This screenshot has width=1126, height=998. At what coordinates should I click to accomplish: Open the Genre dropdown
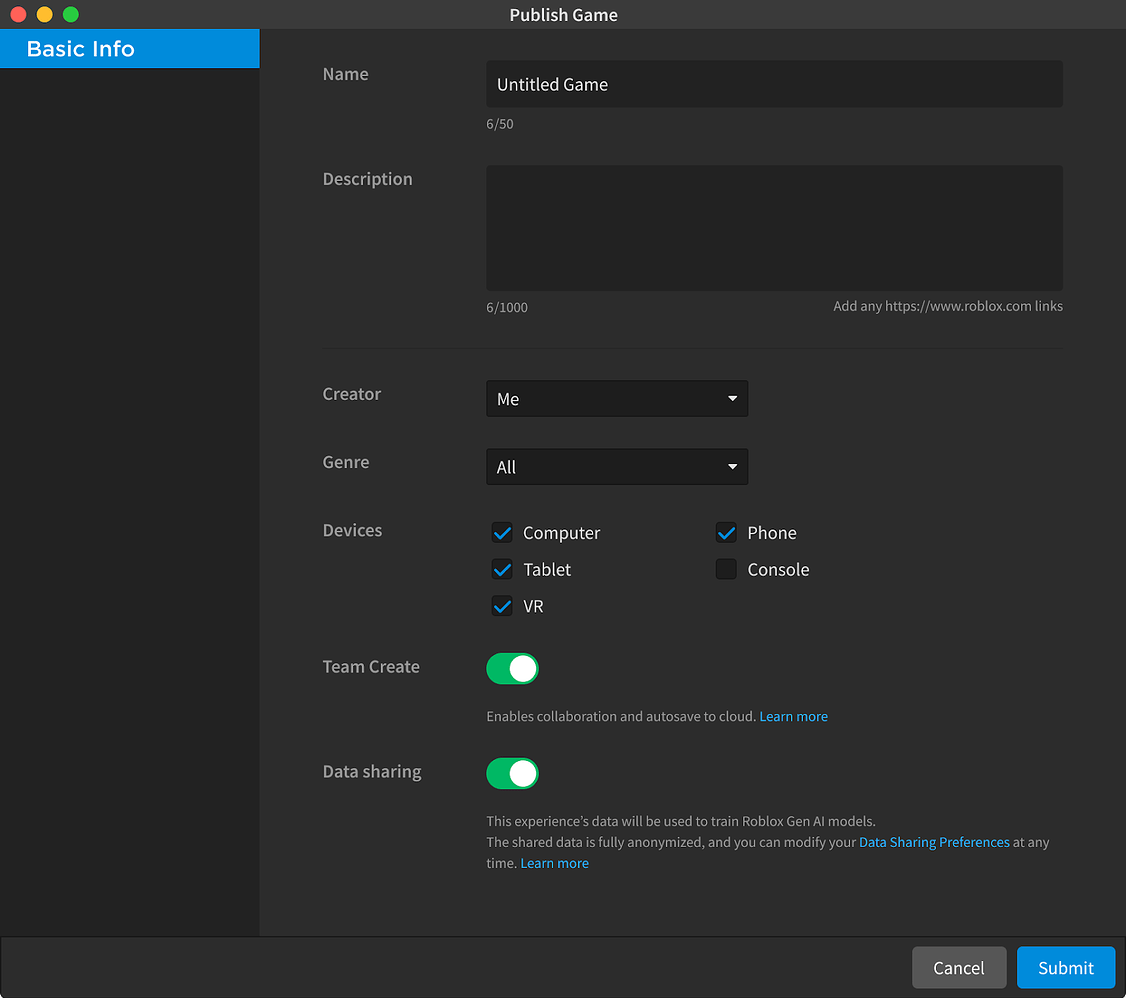click(x=616, y=466)
